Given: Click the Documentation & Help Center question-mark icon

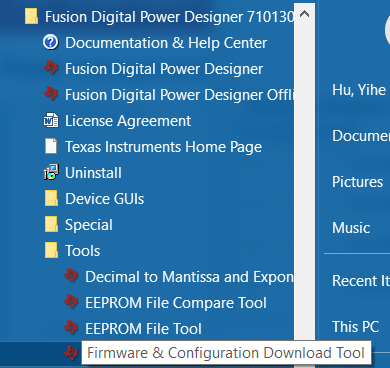Looking at the screenshot, I should click(51, 42).
